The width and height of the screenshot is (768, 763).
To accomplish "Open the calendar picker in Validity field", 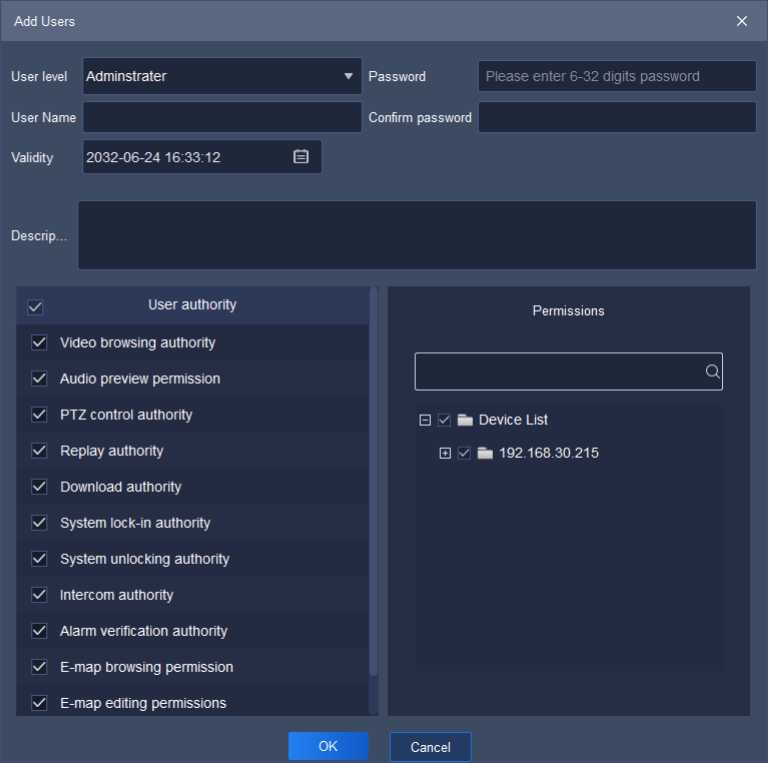I will 301,157.
